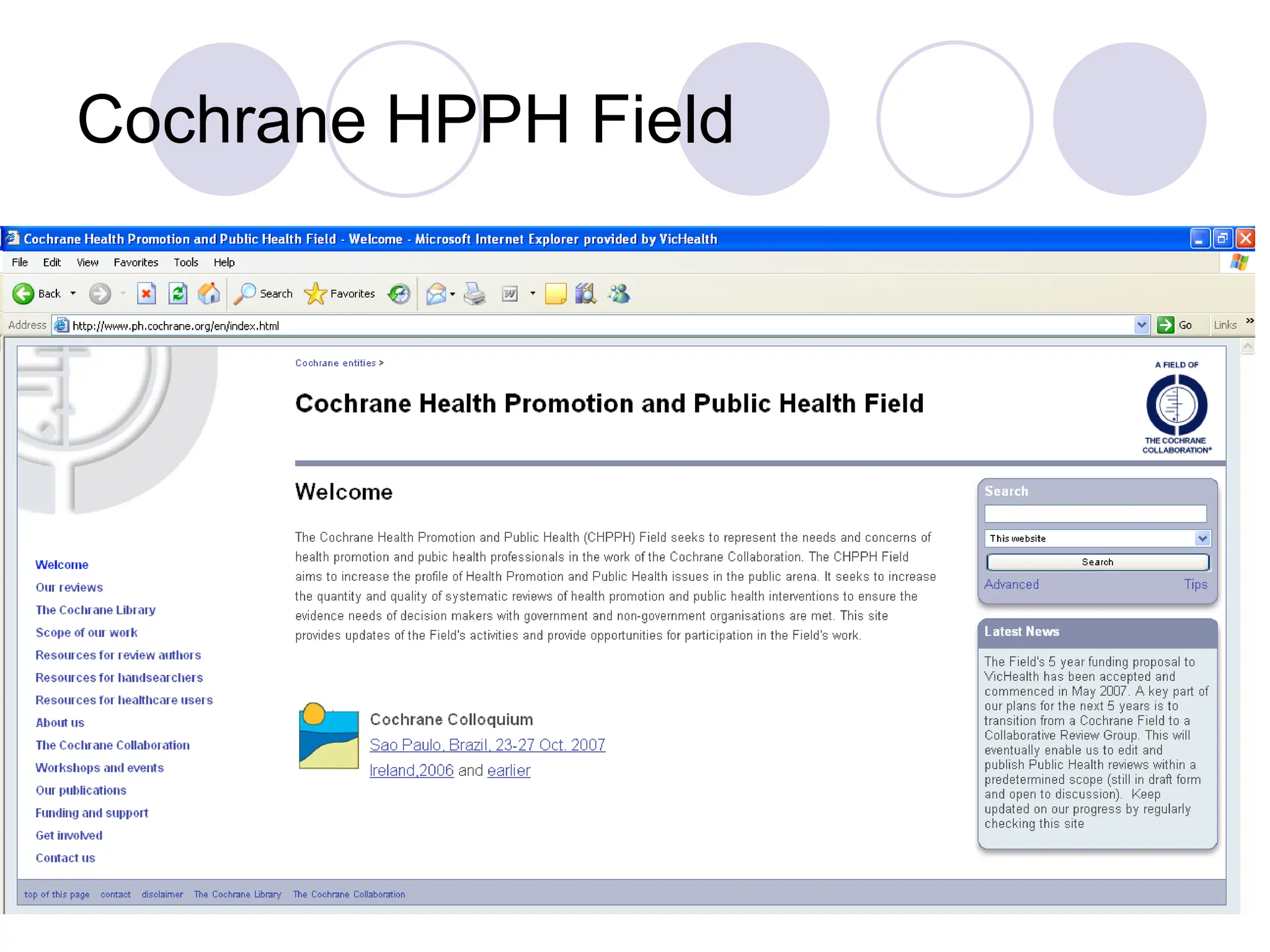
Task: Click the Stop loading icon
Action: 146,293
